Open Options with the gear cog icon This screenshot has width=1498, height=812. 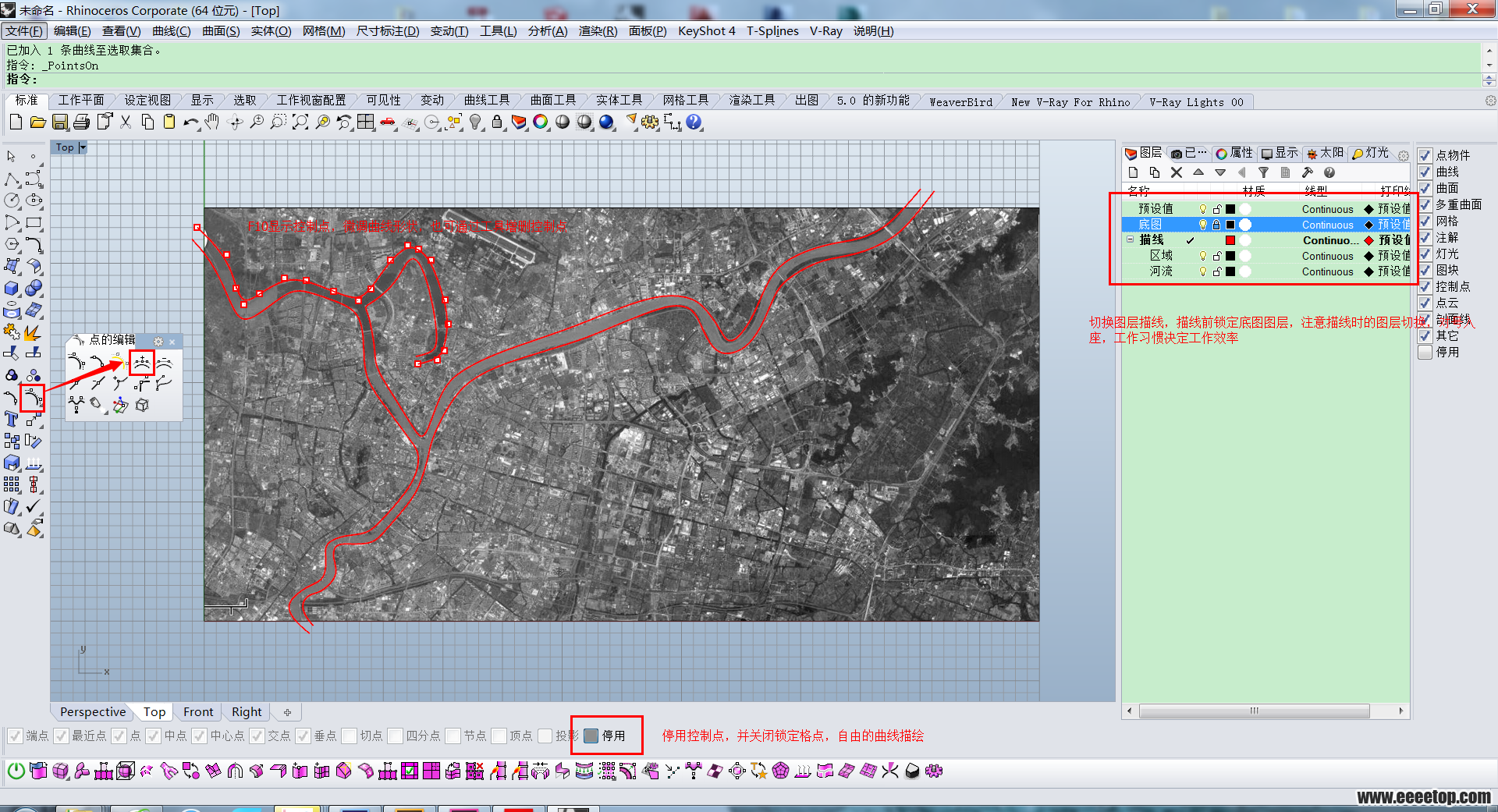[x=650, y=122]
